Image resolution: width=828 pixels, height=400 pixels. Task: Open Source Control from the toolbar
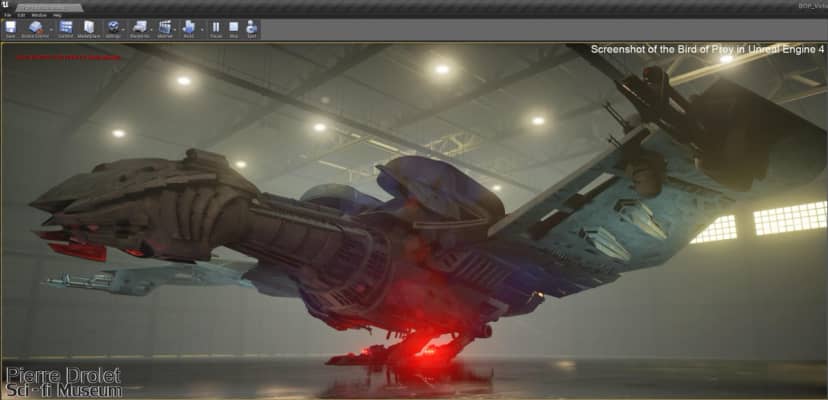coord(35,28)
